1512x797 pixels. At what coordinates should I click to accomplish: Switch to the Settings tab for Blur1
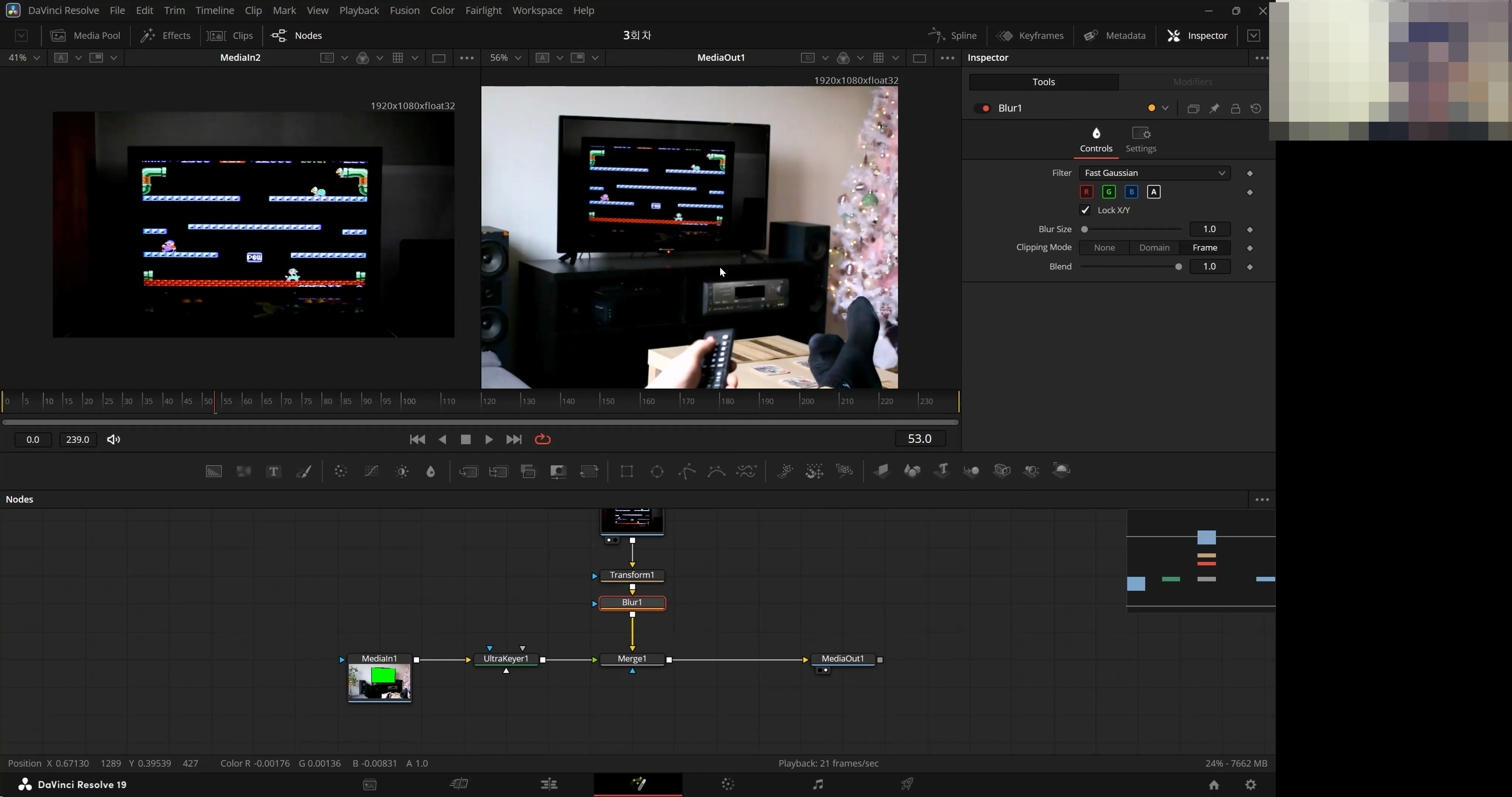[x=1140, y=140]
